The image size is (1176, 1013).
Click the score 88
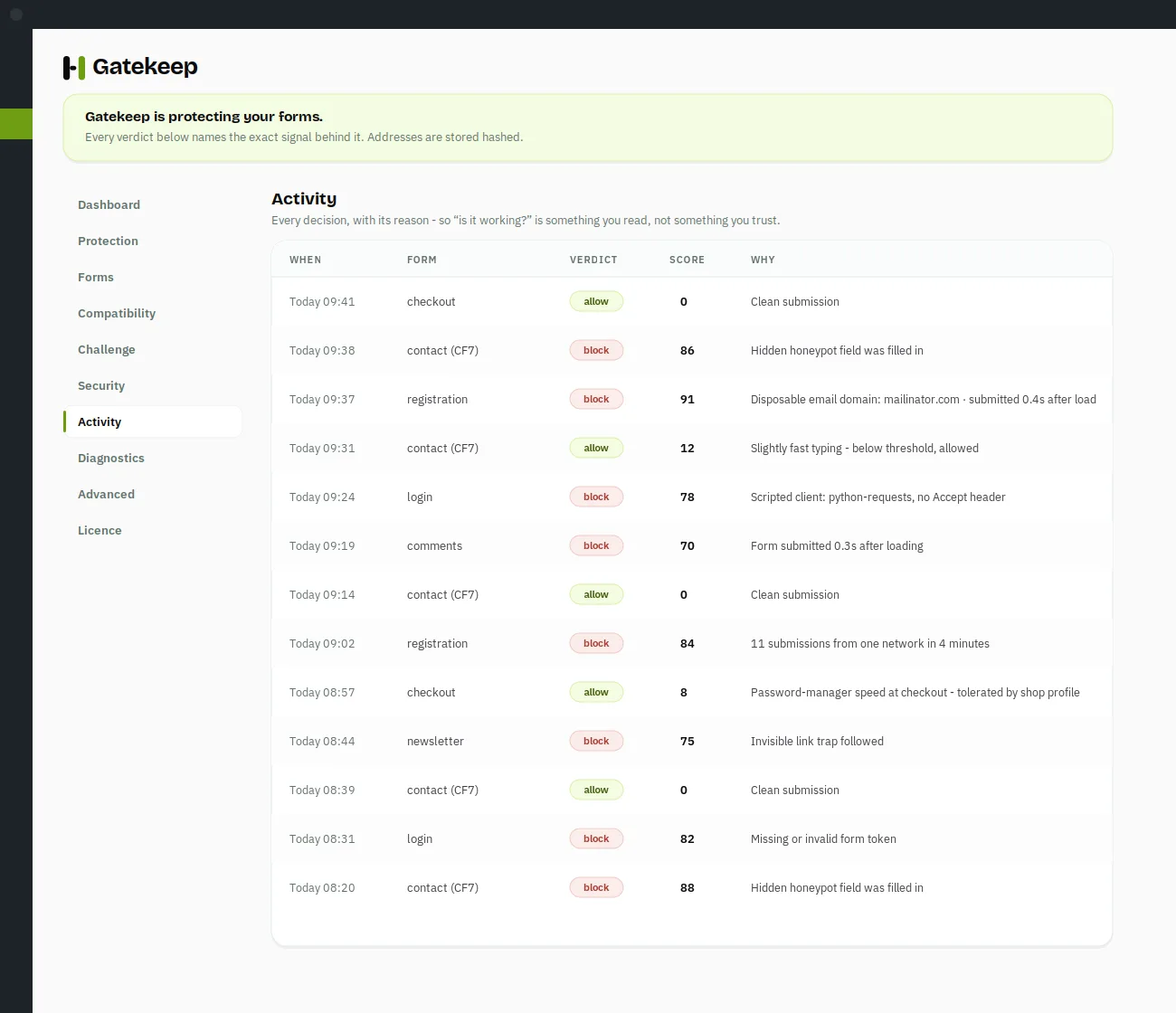pyautogui.click(x=688, y=888)
